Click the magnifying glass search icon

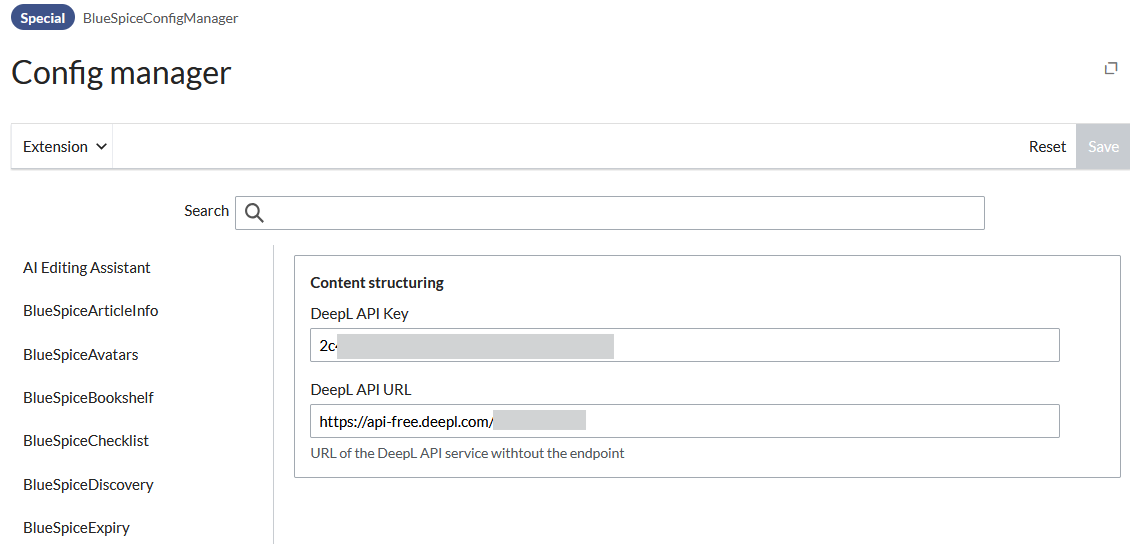pos(254,212)
